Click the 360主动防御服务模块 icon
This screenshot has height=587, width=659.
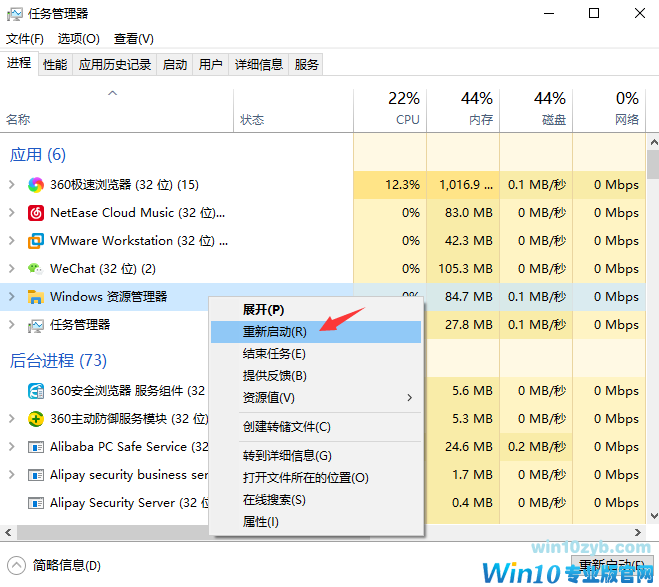coord(36,419)
